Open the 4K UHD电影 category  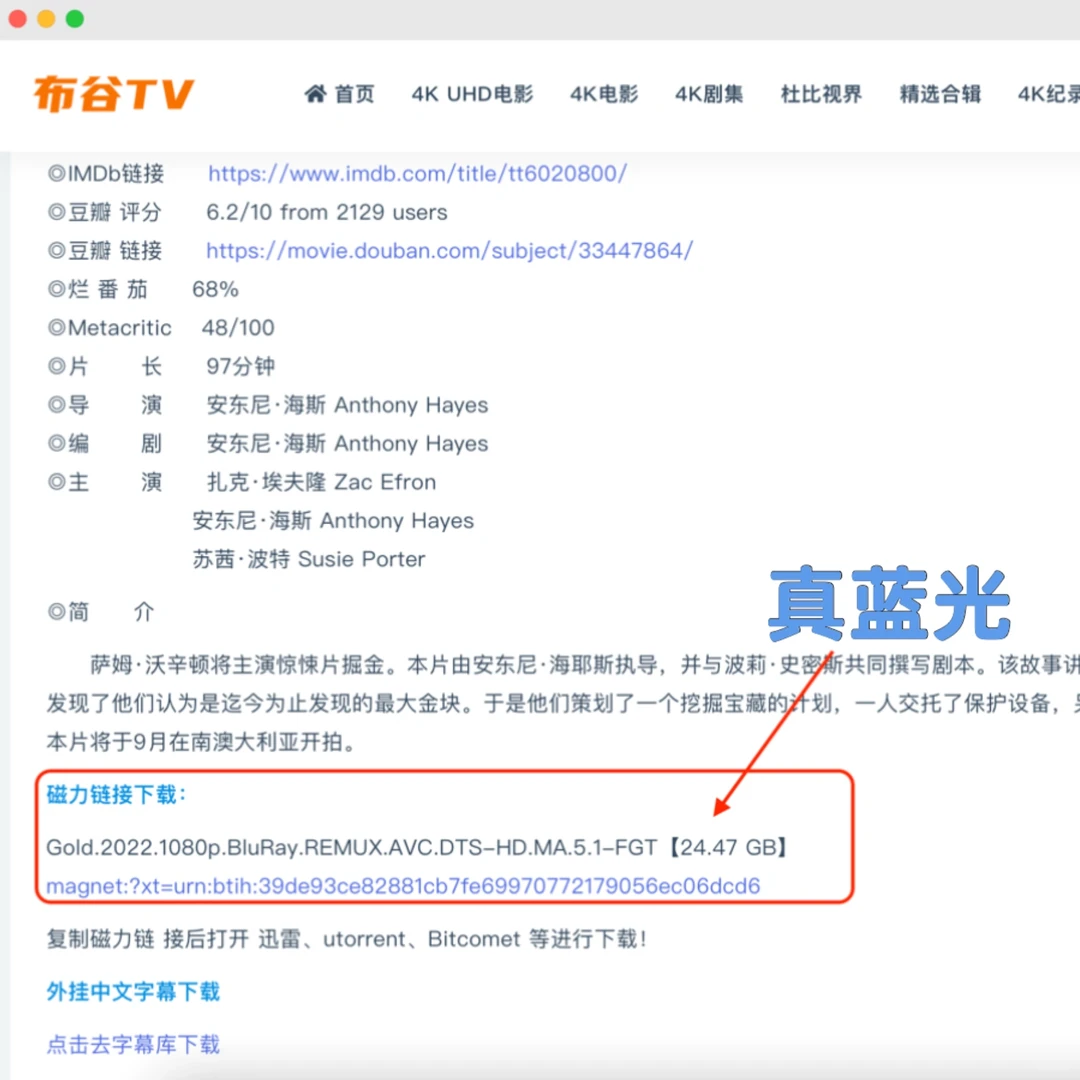[x=471, y=93]
